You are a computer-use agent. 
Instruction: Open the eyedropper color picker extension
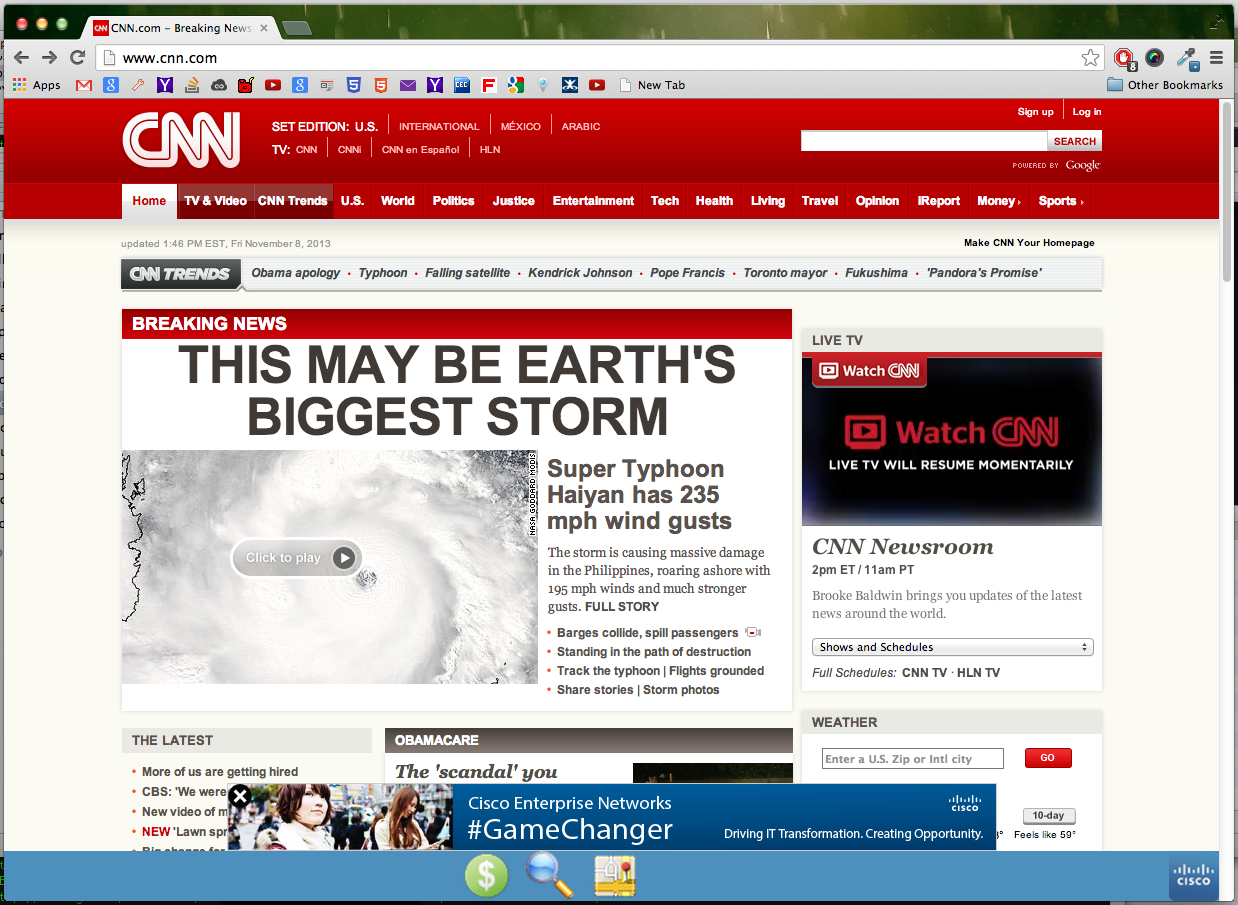[x=1187, y=58]
